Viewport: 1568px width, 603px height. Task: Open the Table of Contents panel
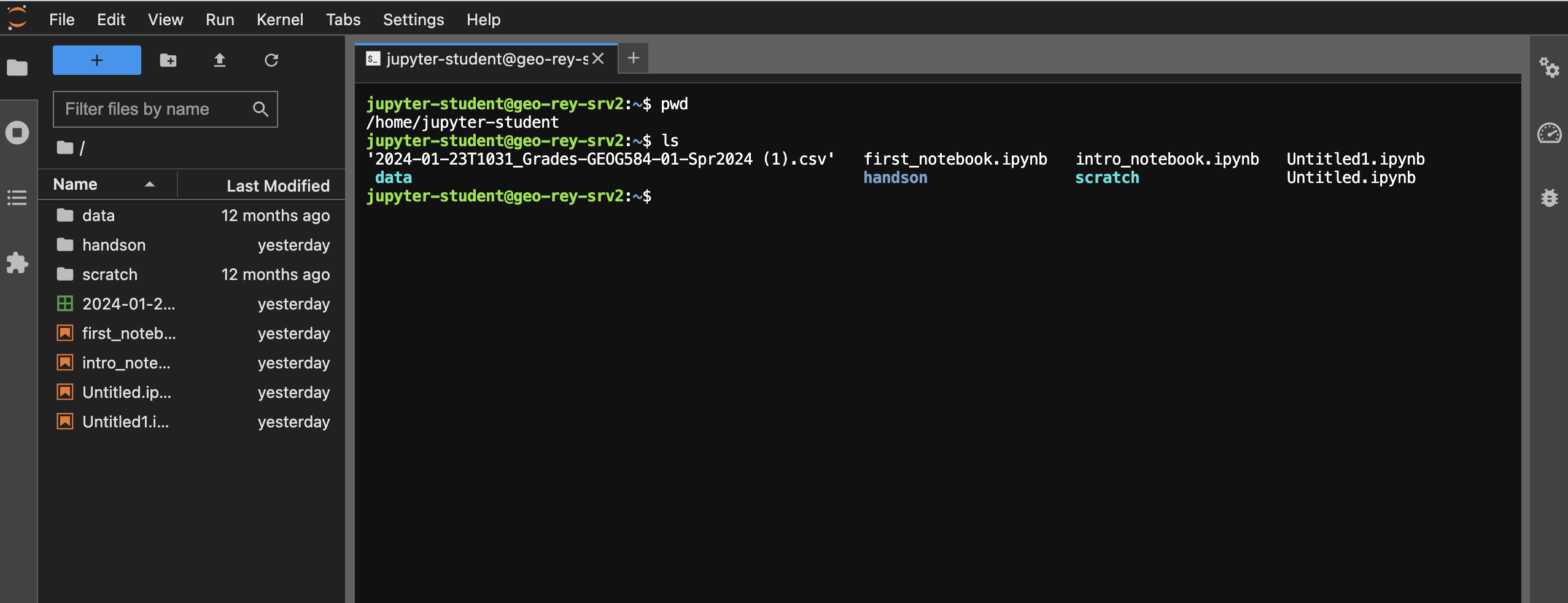17,198
